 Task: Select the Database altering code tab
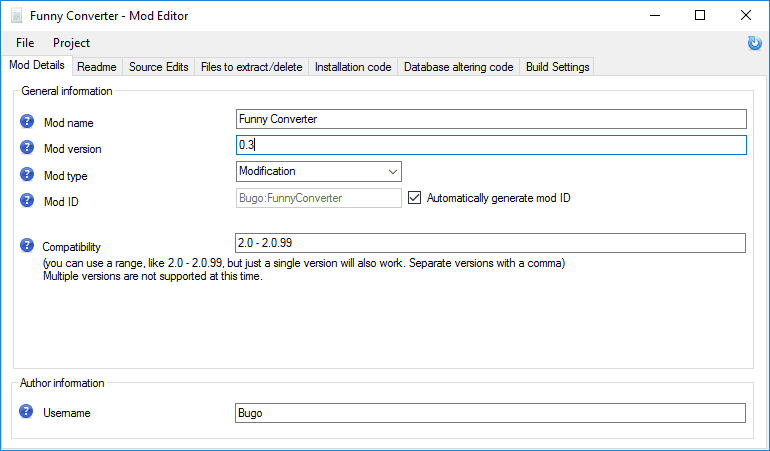(x=458, y=67)
